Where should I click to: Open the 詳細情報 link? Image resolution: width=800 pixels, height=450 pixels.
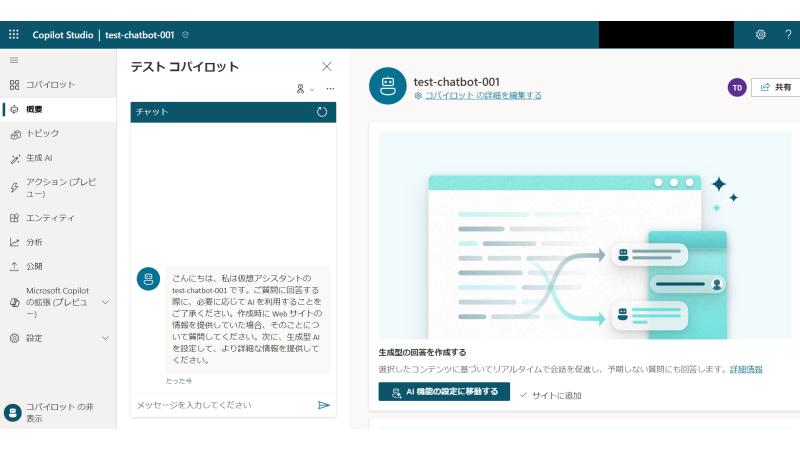pyautogui.click(x=746, y=369)
